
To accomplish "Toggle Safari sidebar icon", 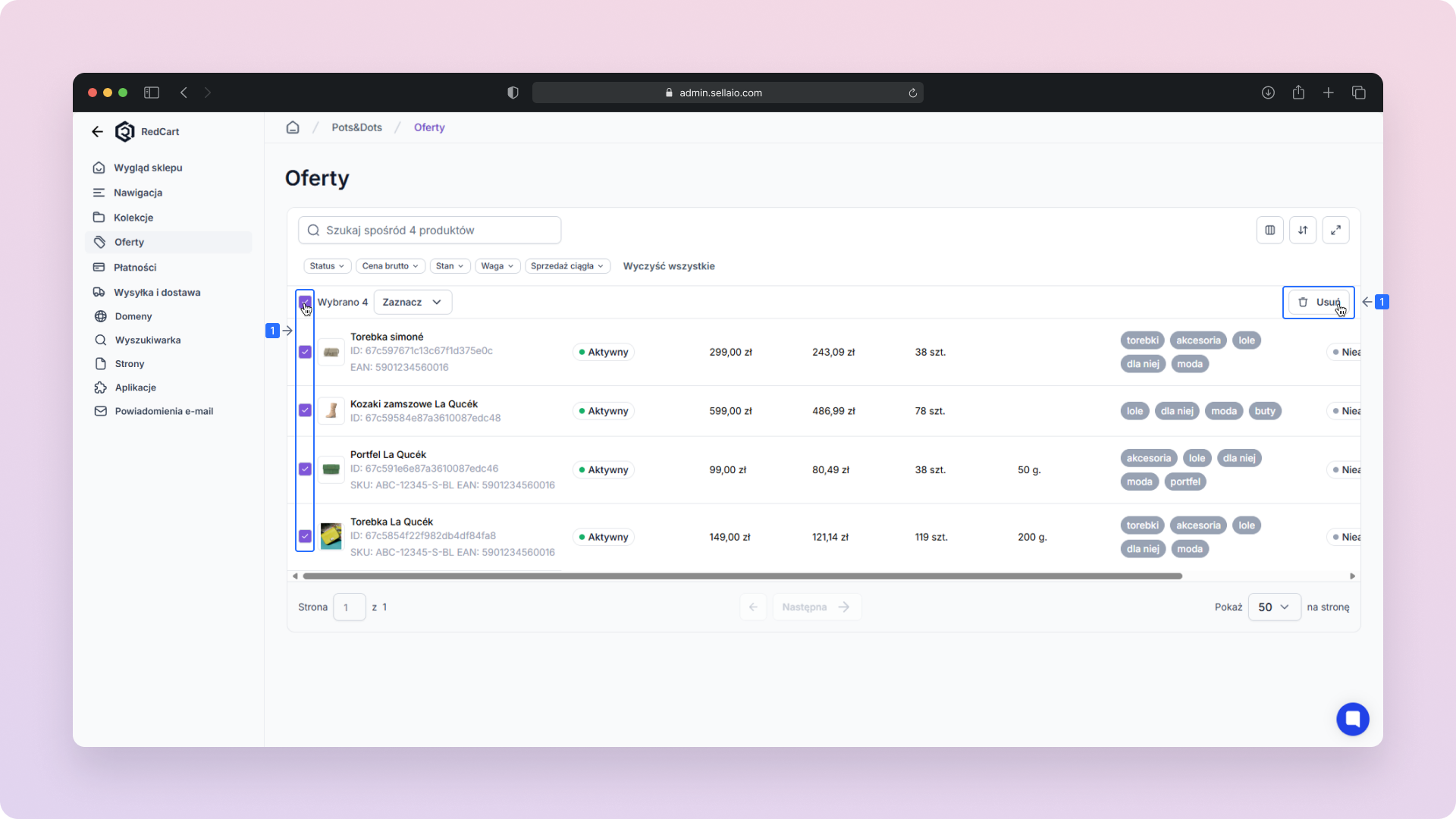I will tap(152, 93).
